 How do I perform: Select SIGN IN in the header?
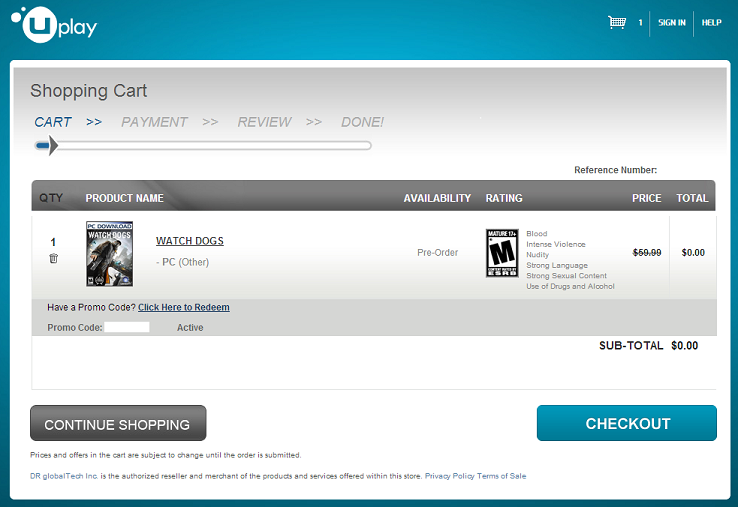tap(672, 23)
